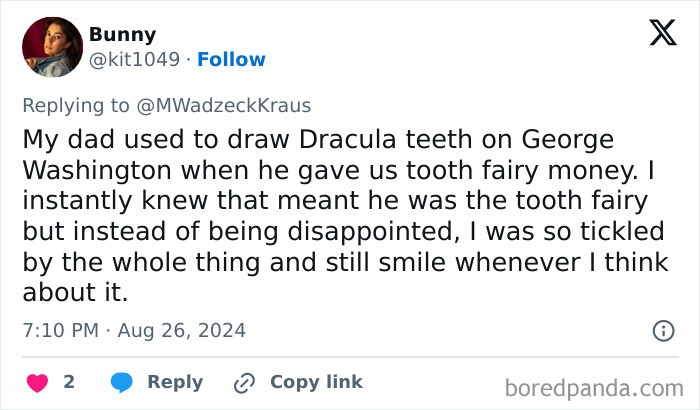Like the tweet with the heart icon
The width and height of the screenshot is (700, 410).
point(37,382)
